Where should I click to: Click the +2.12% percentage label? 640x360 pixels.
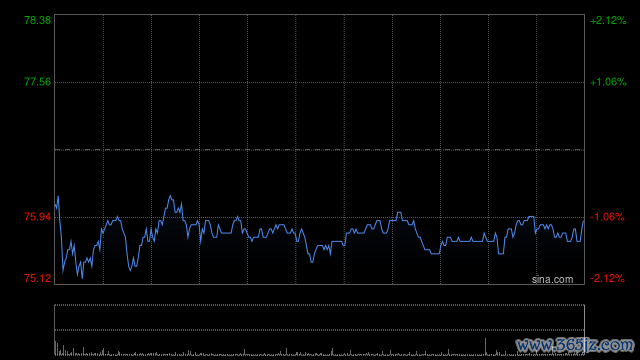tap(608, 20)
